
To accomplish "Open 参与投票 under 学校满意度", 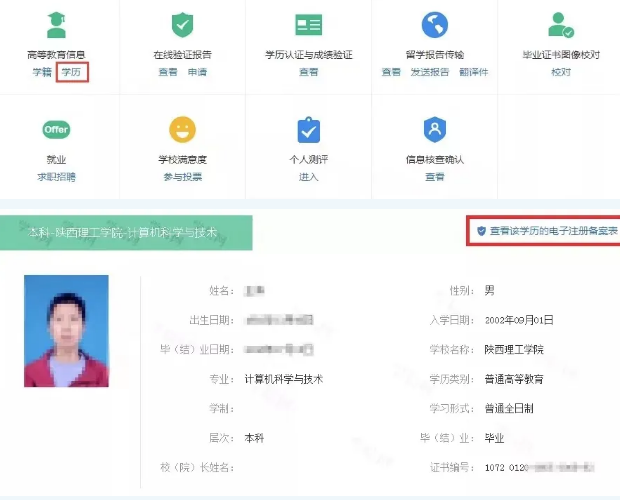I will (x=182, y=177).
